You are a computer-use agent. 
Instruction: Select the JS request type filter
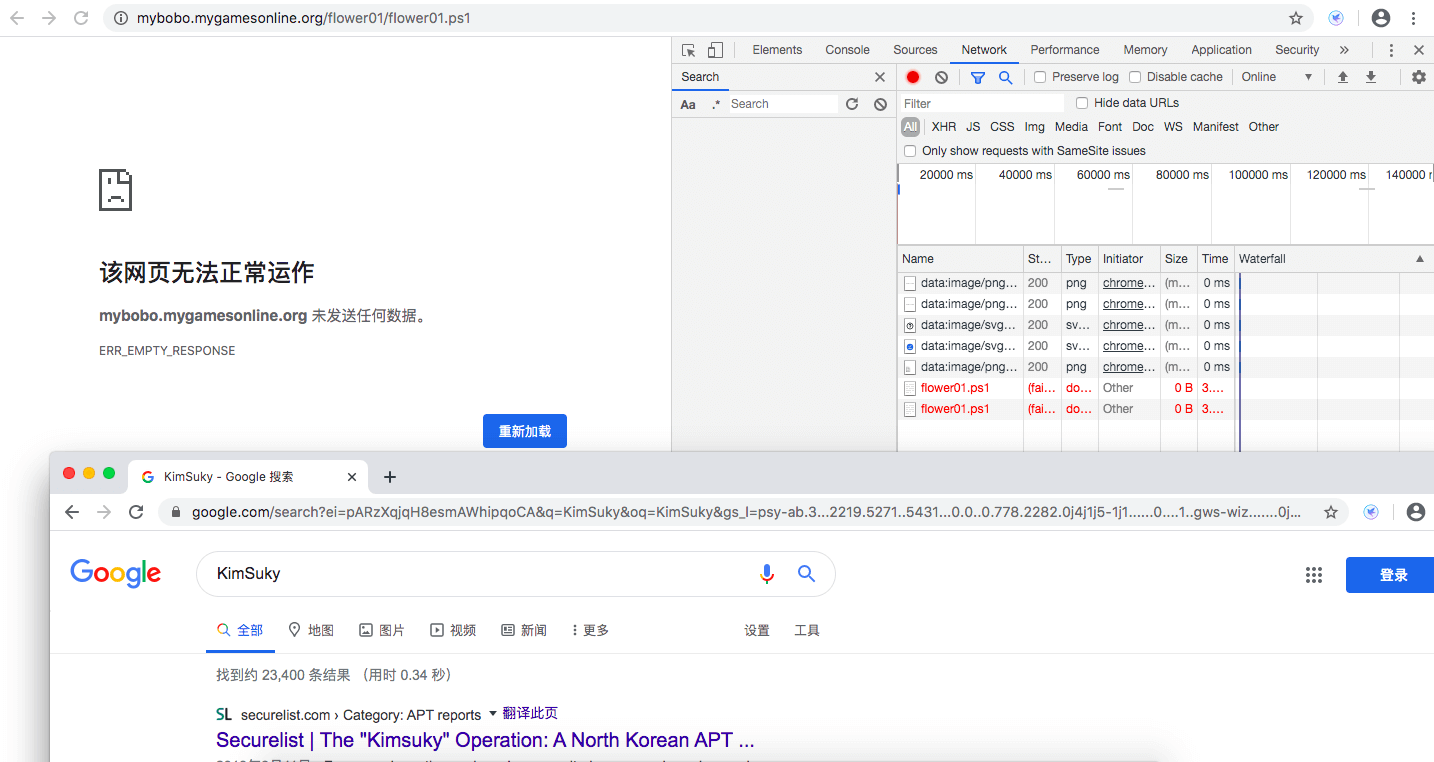(x=973, y=127)
